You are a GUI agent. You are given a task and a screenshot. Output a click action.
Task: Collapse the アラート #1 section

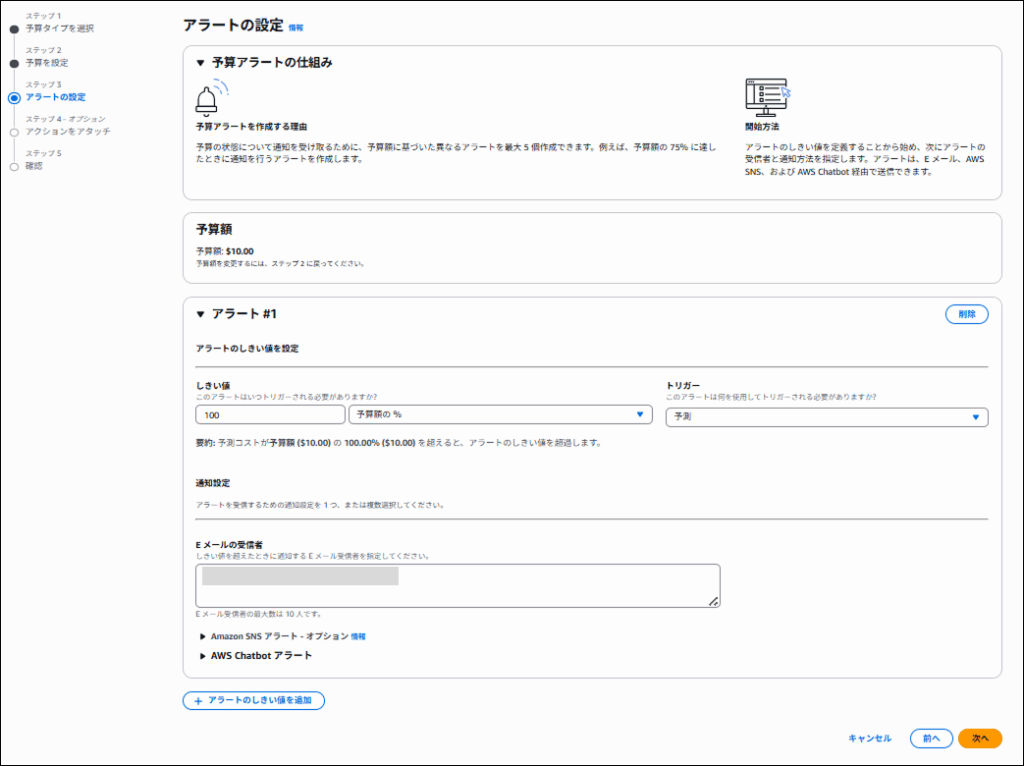[200, 314]
